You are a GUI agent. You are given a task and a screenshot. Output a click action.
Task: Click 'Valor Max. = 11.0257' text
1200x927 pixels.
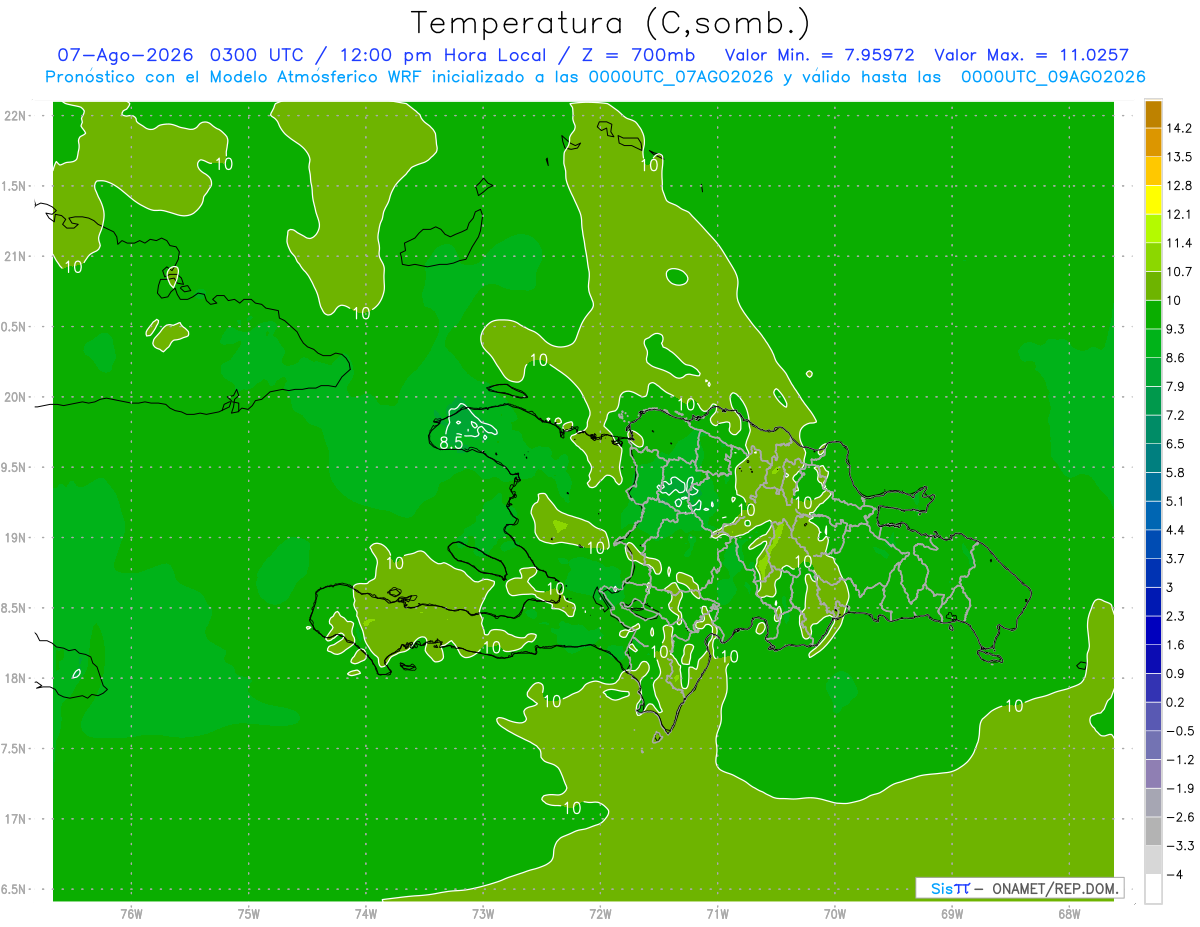pyautogui.click(x=1032, y=55)
